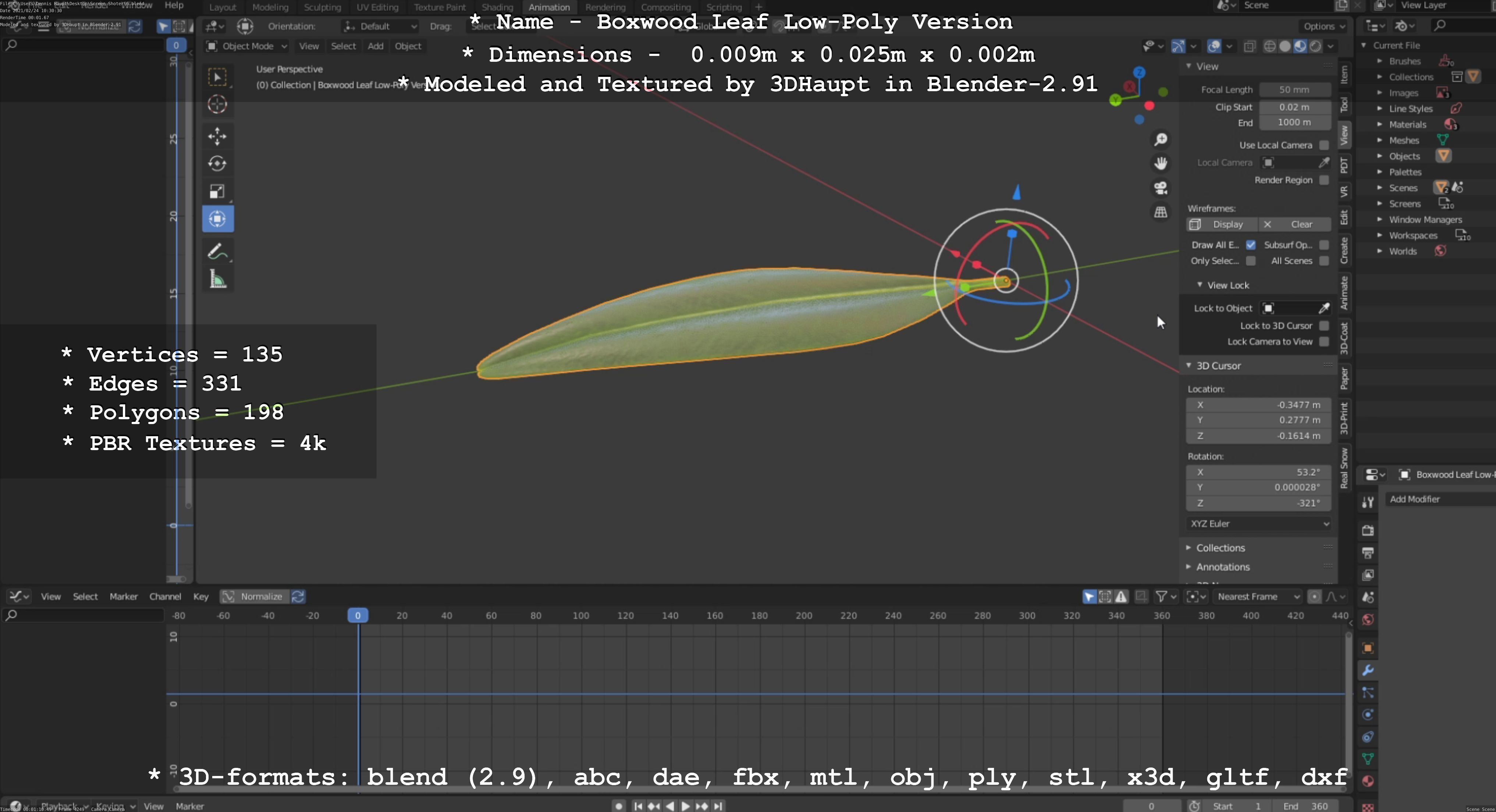The width and height of the screenshot is (1496, 812).
Task: Click the camera view navigation icon
Action: pos(1160,188)
